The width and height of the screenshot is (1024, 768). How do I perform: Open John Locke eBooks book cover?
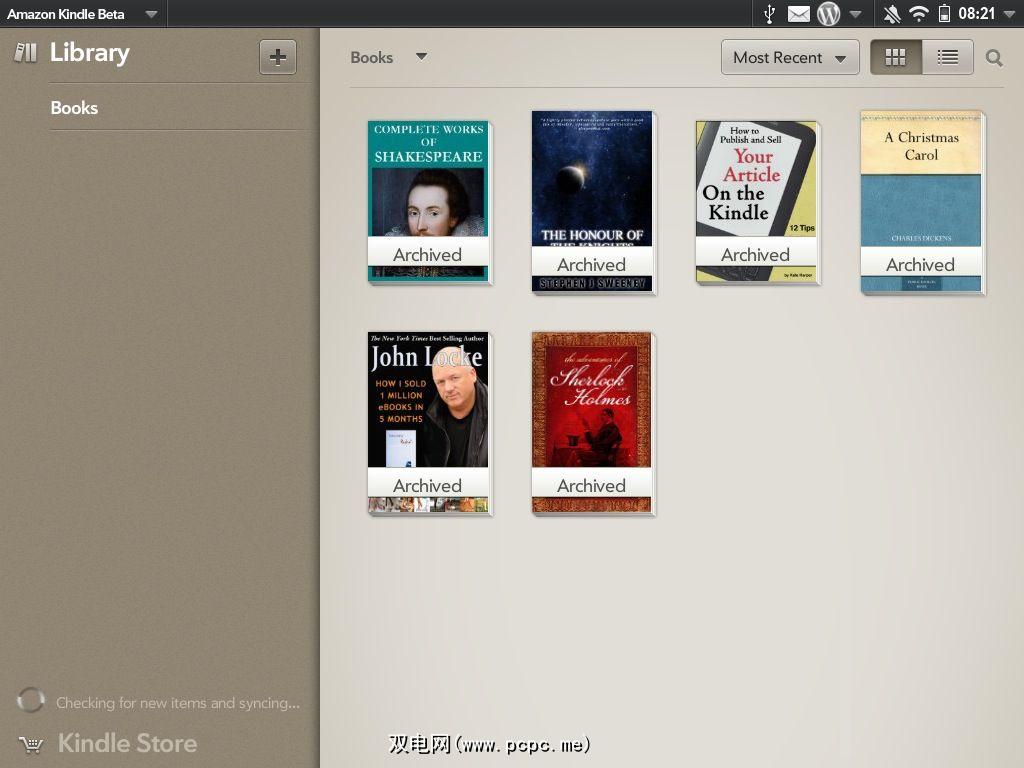point(428,422)
